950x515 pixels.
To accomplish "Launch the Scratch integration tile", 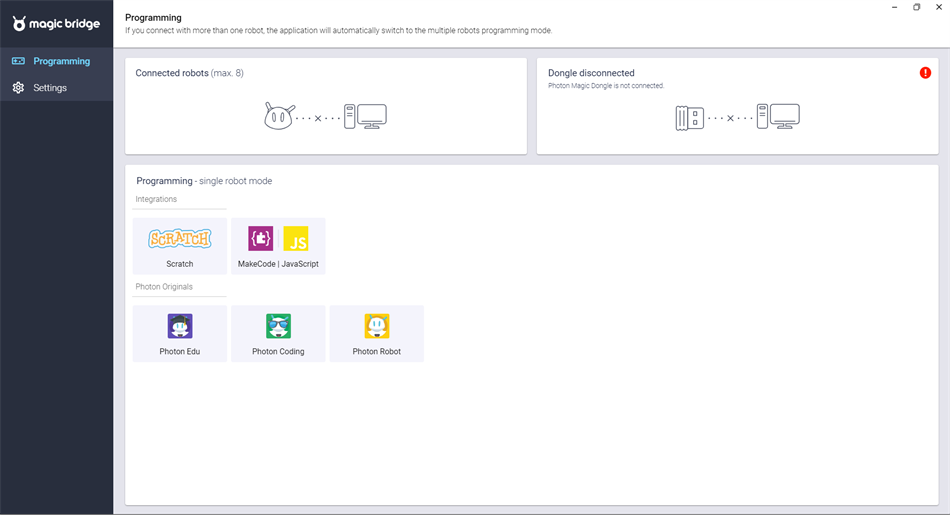I will pyautogui.click(x=180, y=246).
